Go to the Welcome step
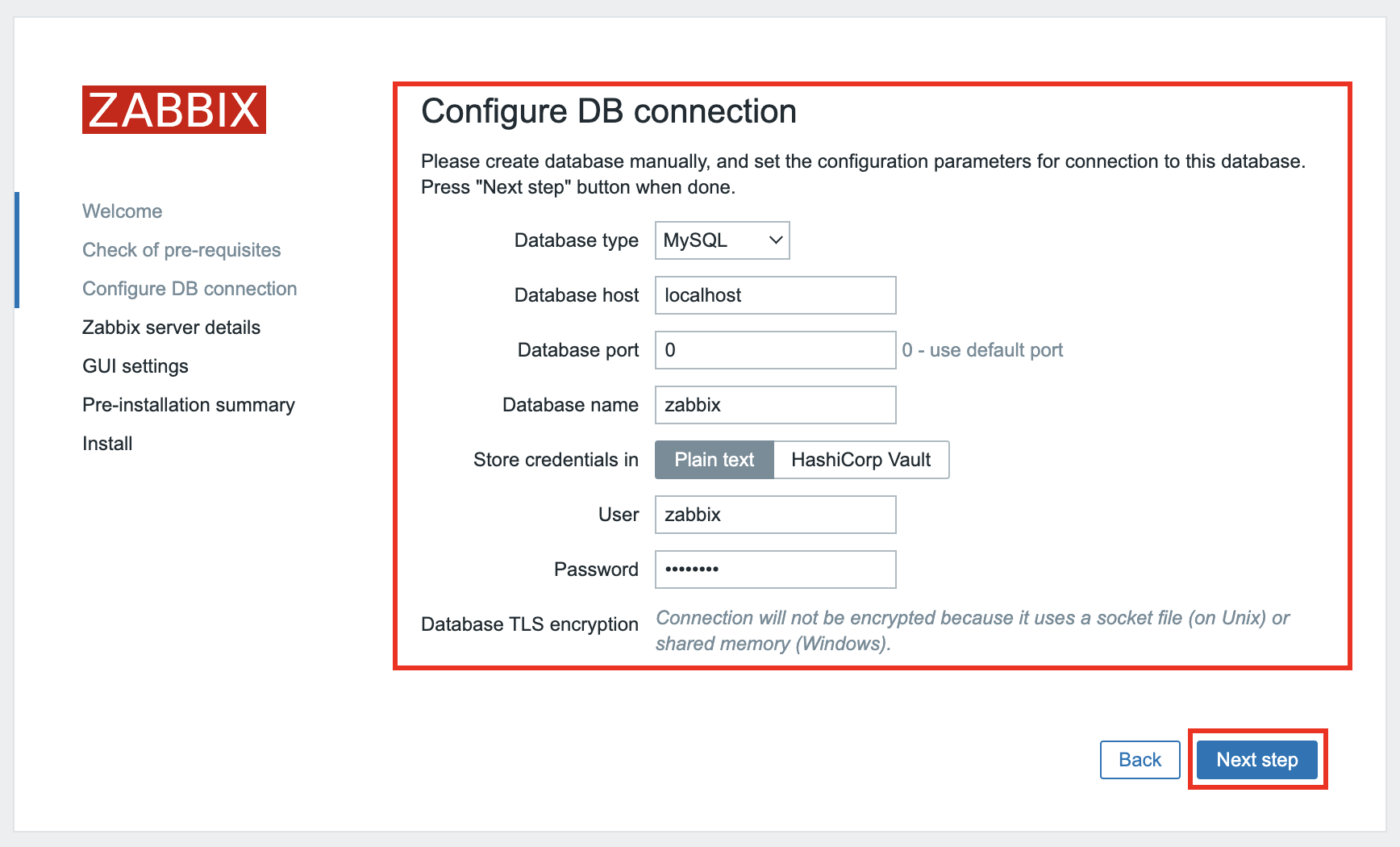 [x=123, y=211]
